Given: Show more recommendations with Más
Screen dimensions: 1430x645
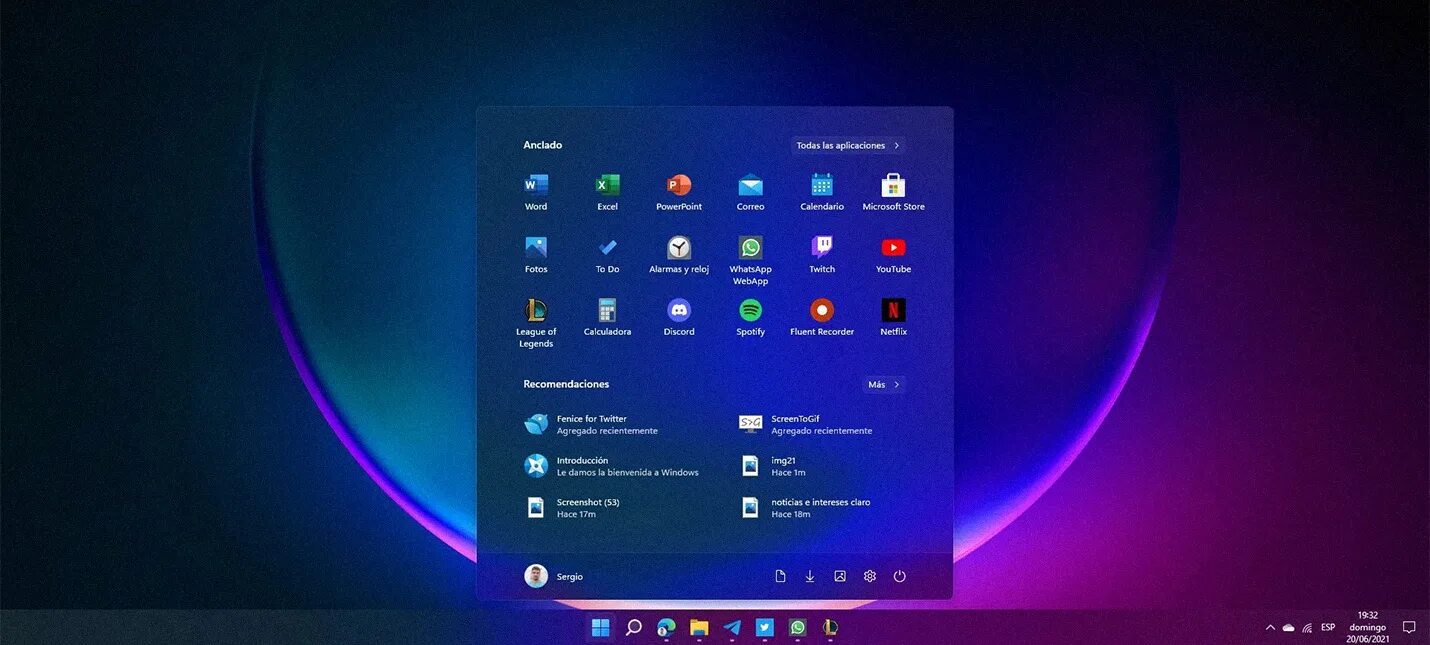Looking at the screenshot, I should click(x=884, y=384).
